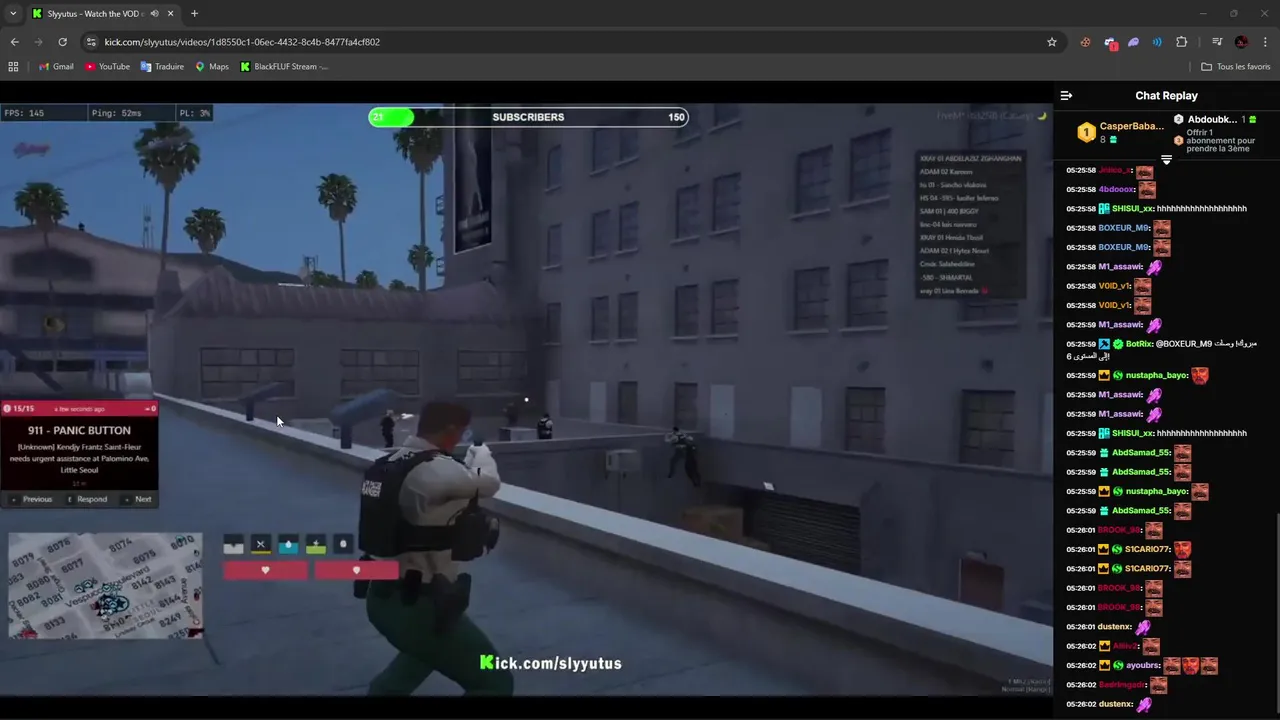Bookmark this page with the star
Viewport: 1280px width, 720px height.
[x=1052, y=42]
